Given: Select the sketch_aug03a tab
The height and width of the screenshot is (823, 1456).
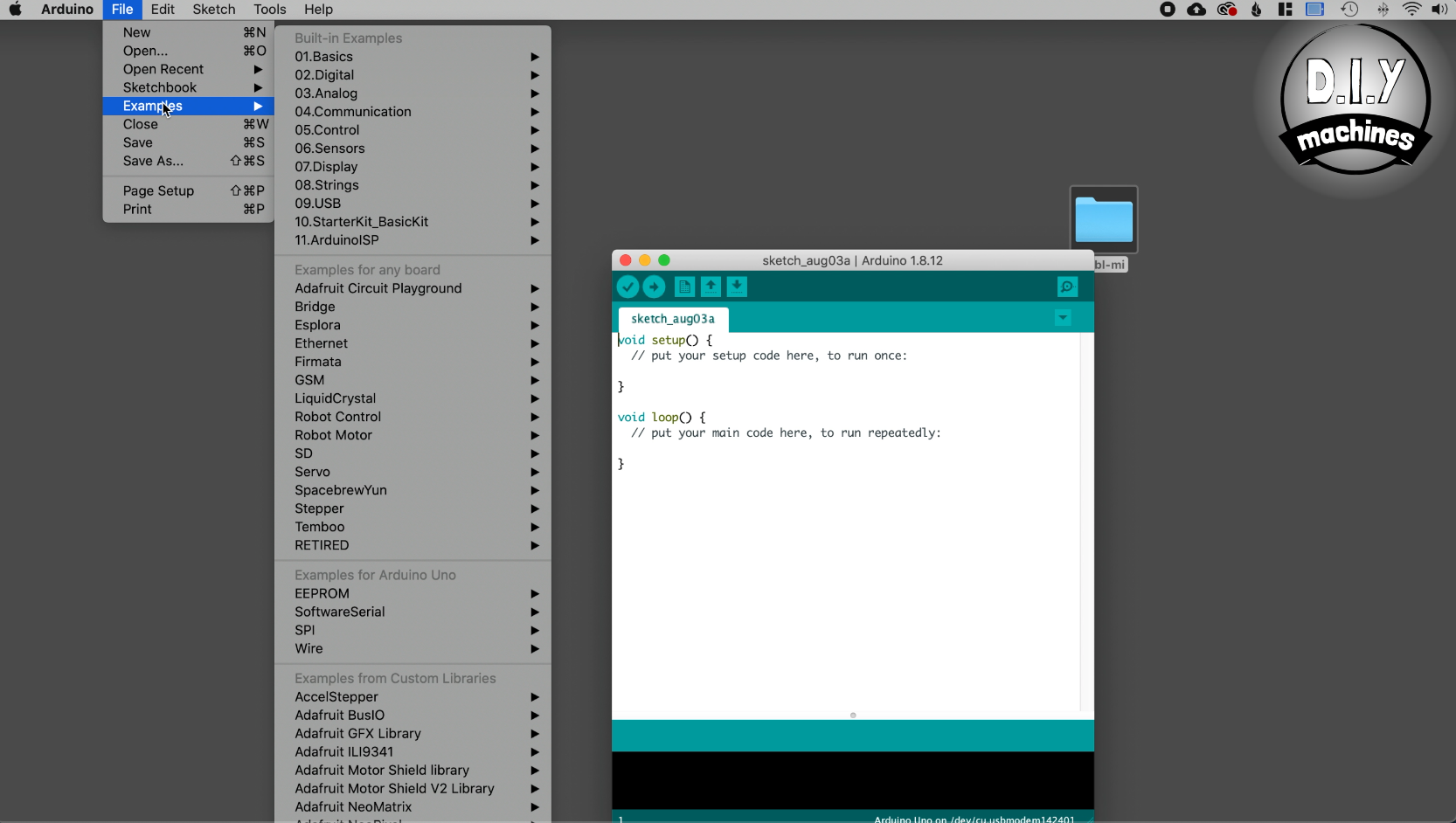Looking at the screenshot, I should (673, 319).
